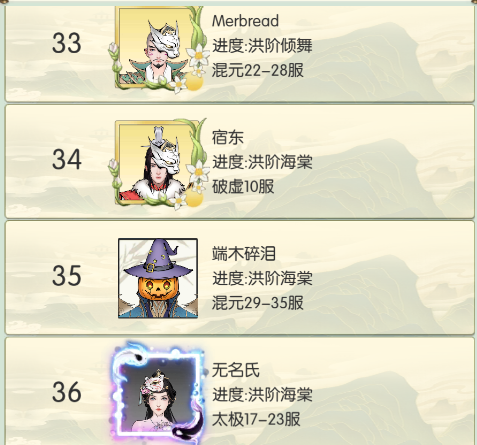Select the player name 端木碎泪
477x445 pixels.
[x=244, y=253]
